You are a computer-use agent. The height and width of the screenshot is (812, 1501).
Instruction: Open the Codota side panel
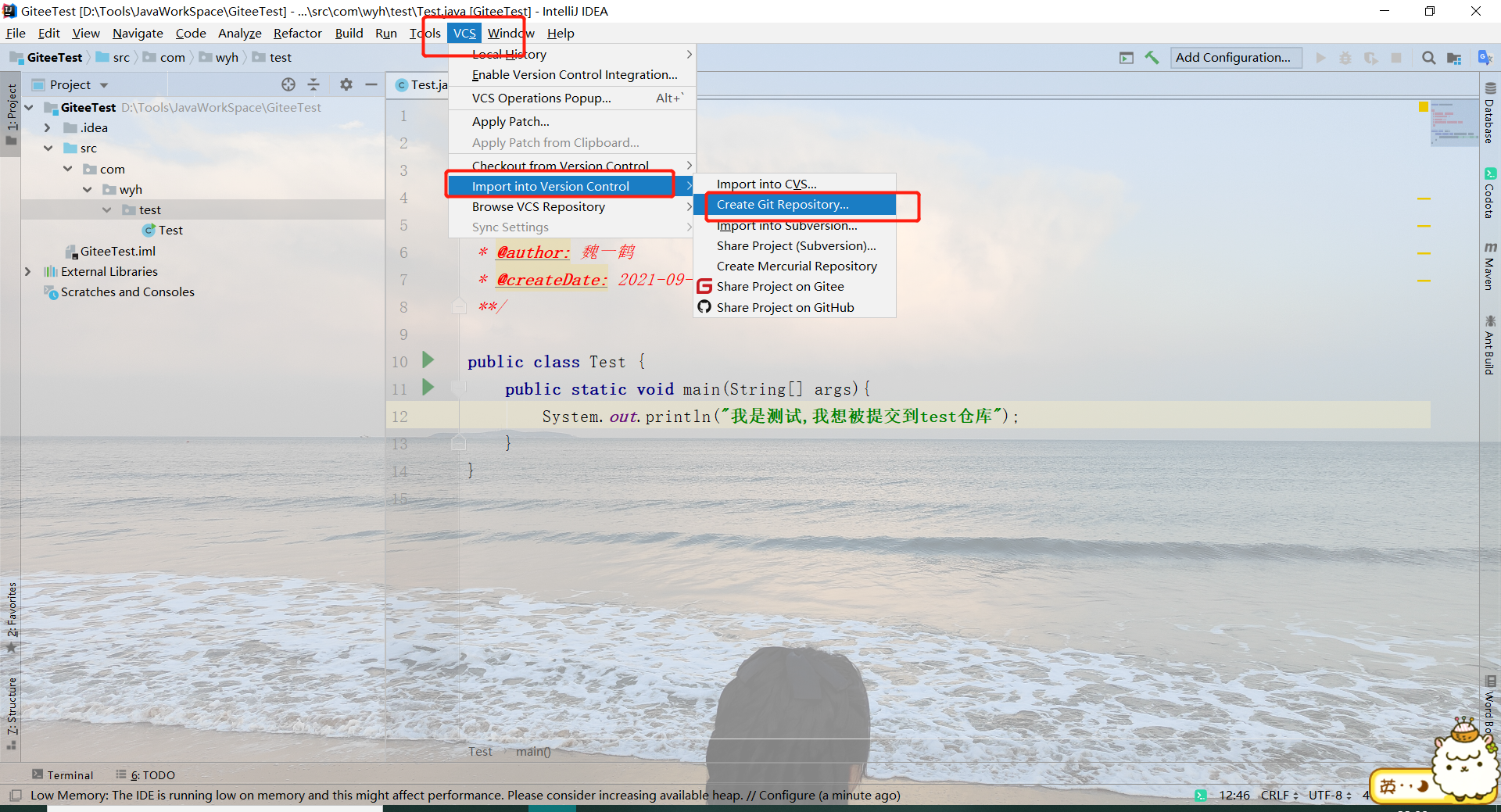(x=1490, y=193)
